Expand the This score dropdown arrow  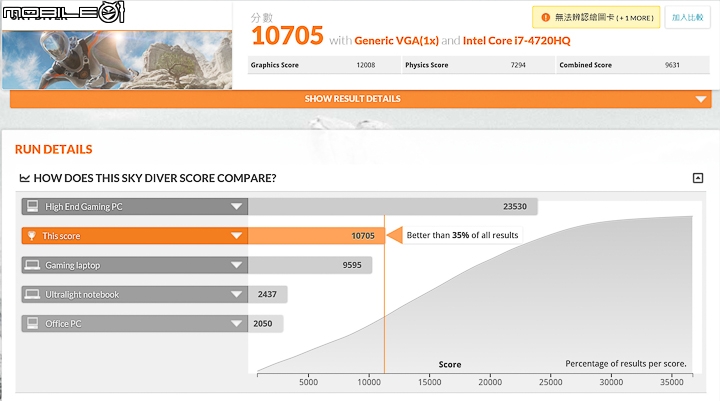pos(236,236)
